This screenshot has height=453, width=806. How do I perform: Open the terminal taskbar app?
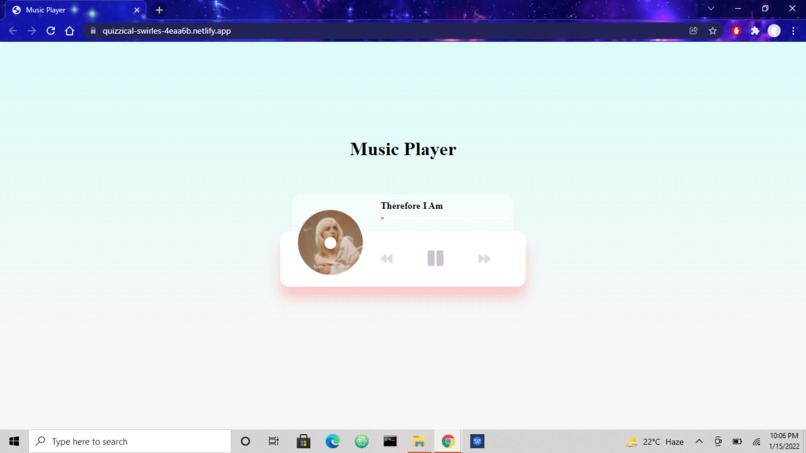click(x=390, y=441)
